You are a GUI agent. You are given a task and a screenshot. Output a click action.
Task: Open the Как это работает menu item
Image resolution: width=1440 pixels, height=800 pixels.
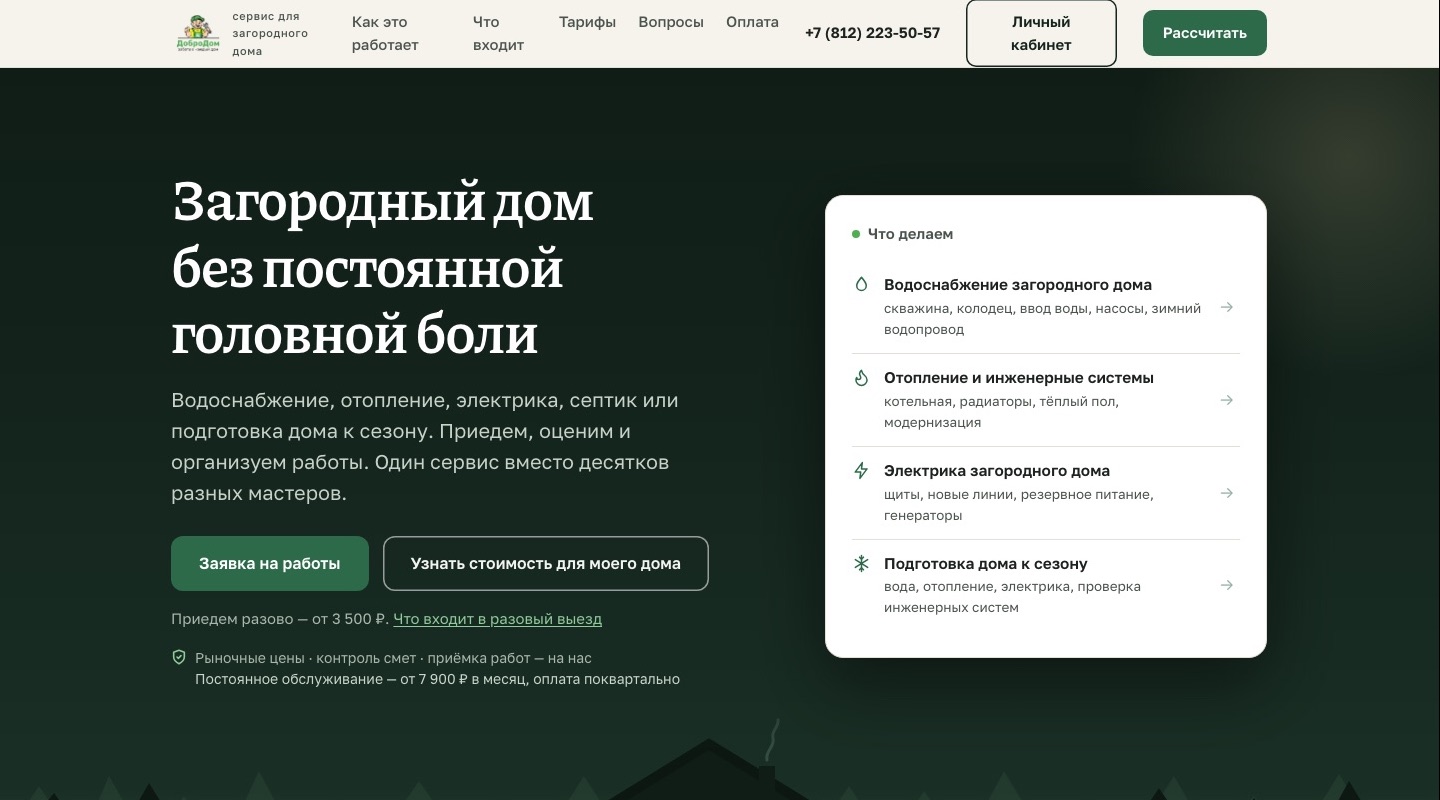385,33
